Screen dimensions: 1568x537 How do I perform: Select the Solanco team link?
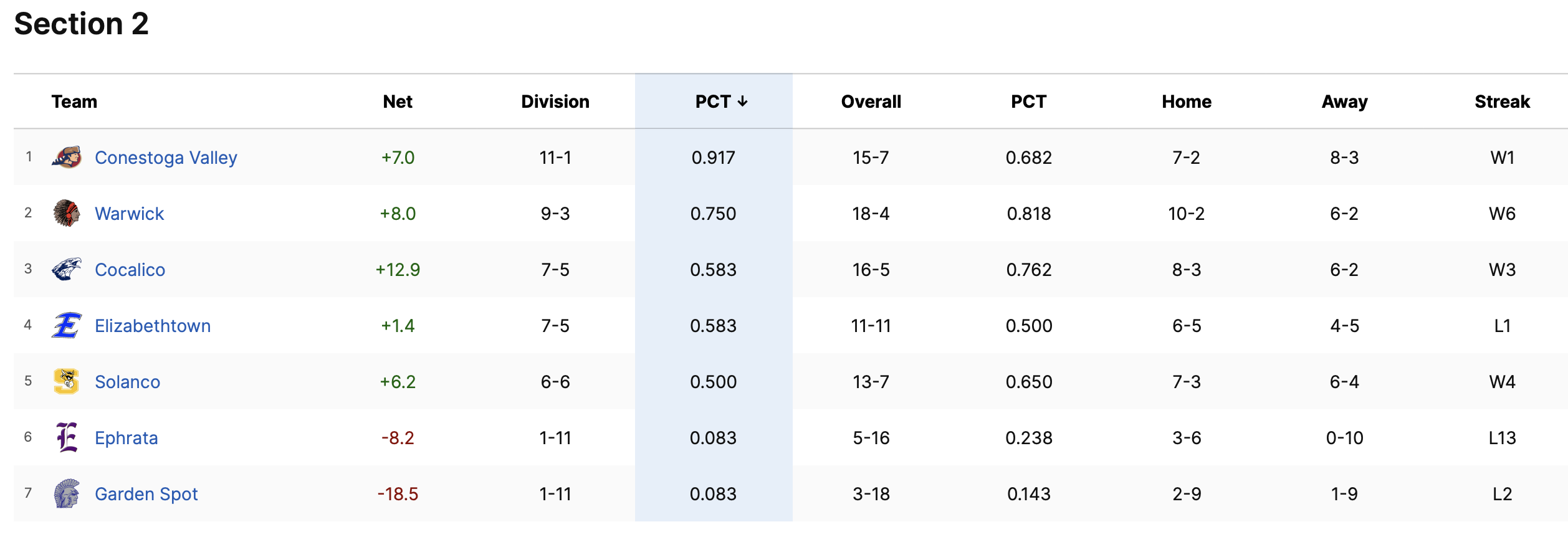(127, 382)
